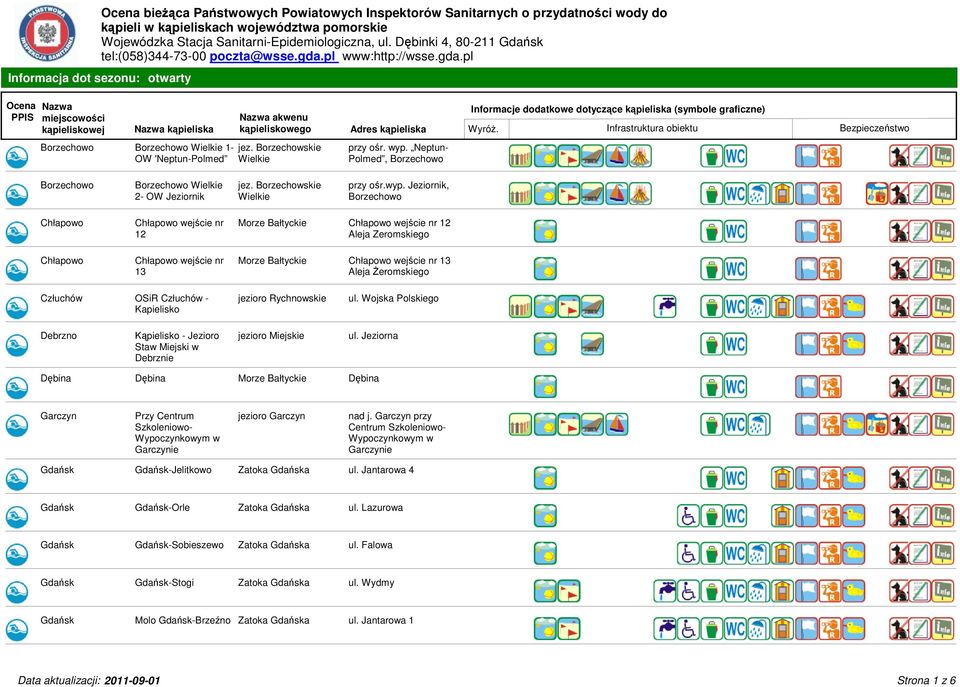960x687 pixels.
Task: Click the first-aid icon in Borzechowo Wielkie 2 row
Action: click(877, 194)
